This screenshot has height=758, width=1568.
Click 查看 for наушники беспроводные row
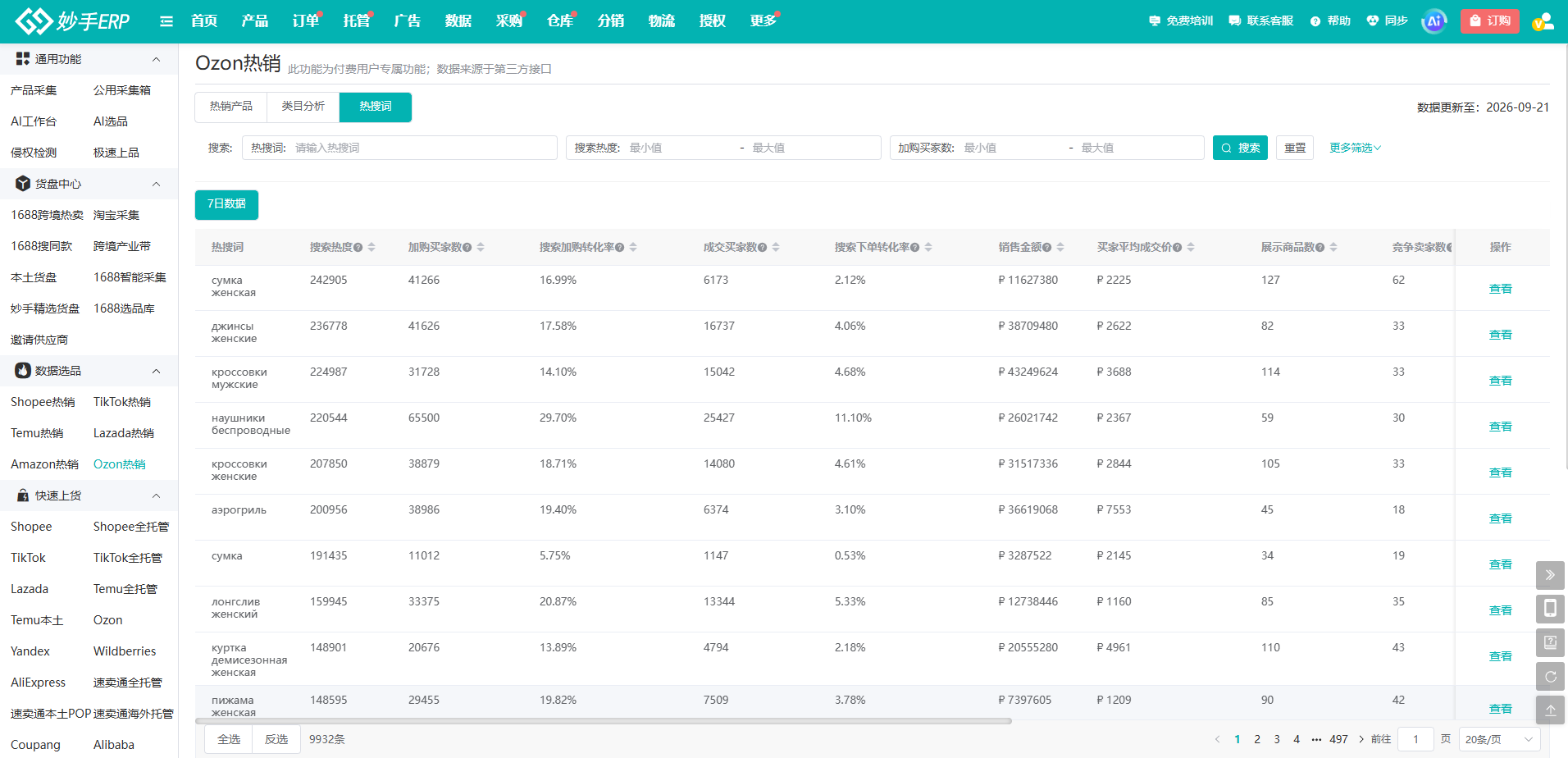pyautogui.click(x=1501, y=427)
